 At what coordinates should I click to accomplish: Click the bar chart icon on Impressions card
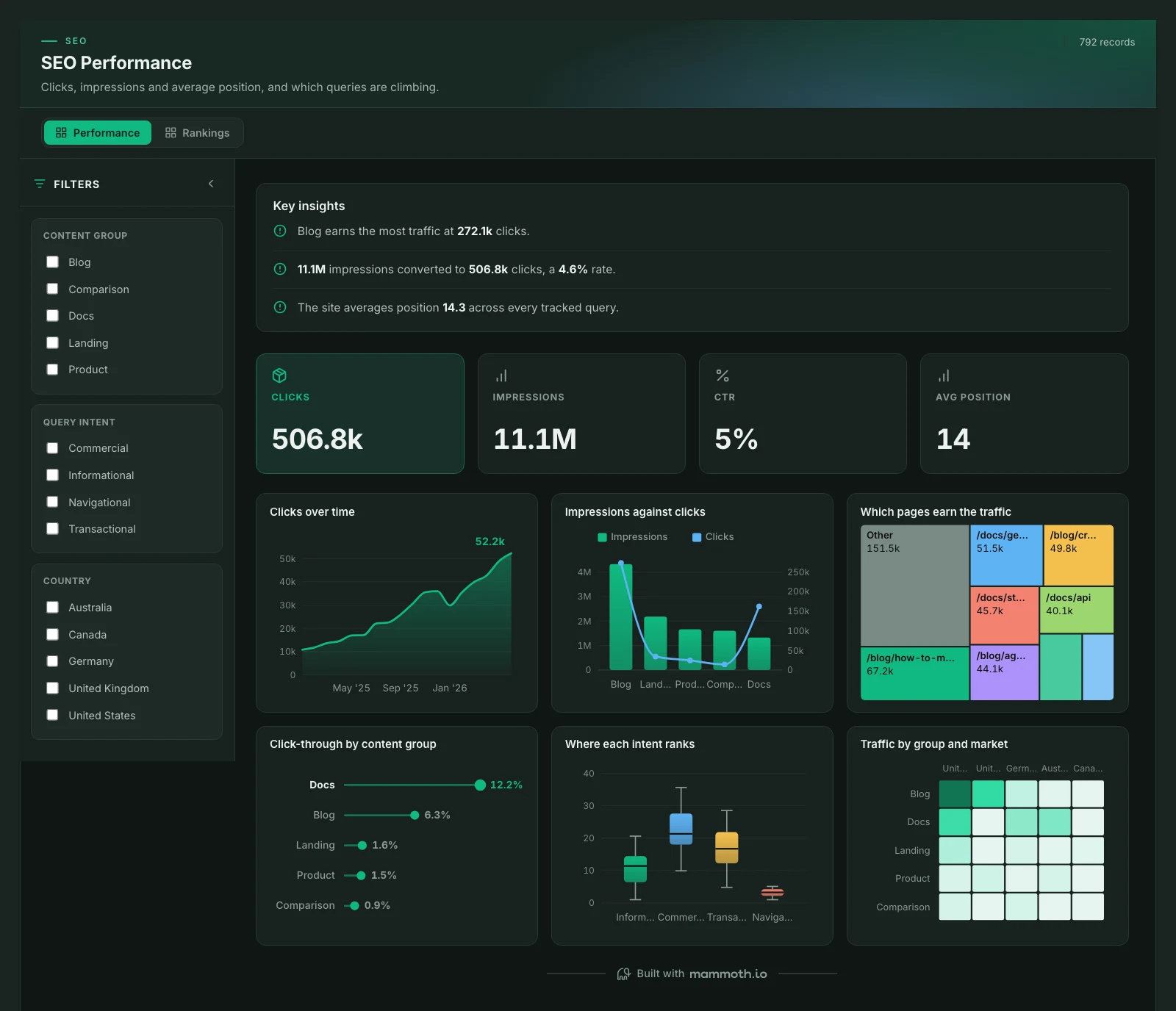(x=501, y=375)
